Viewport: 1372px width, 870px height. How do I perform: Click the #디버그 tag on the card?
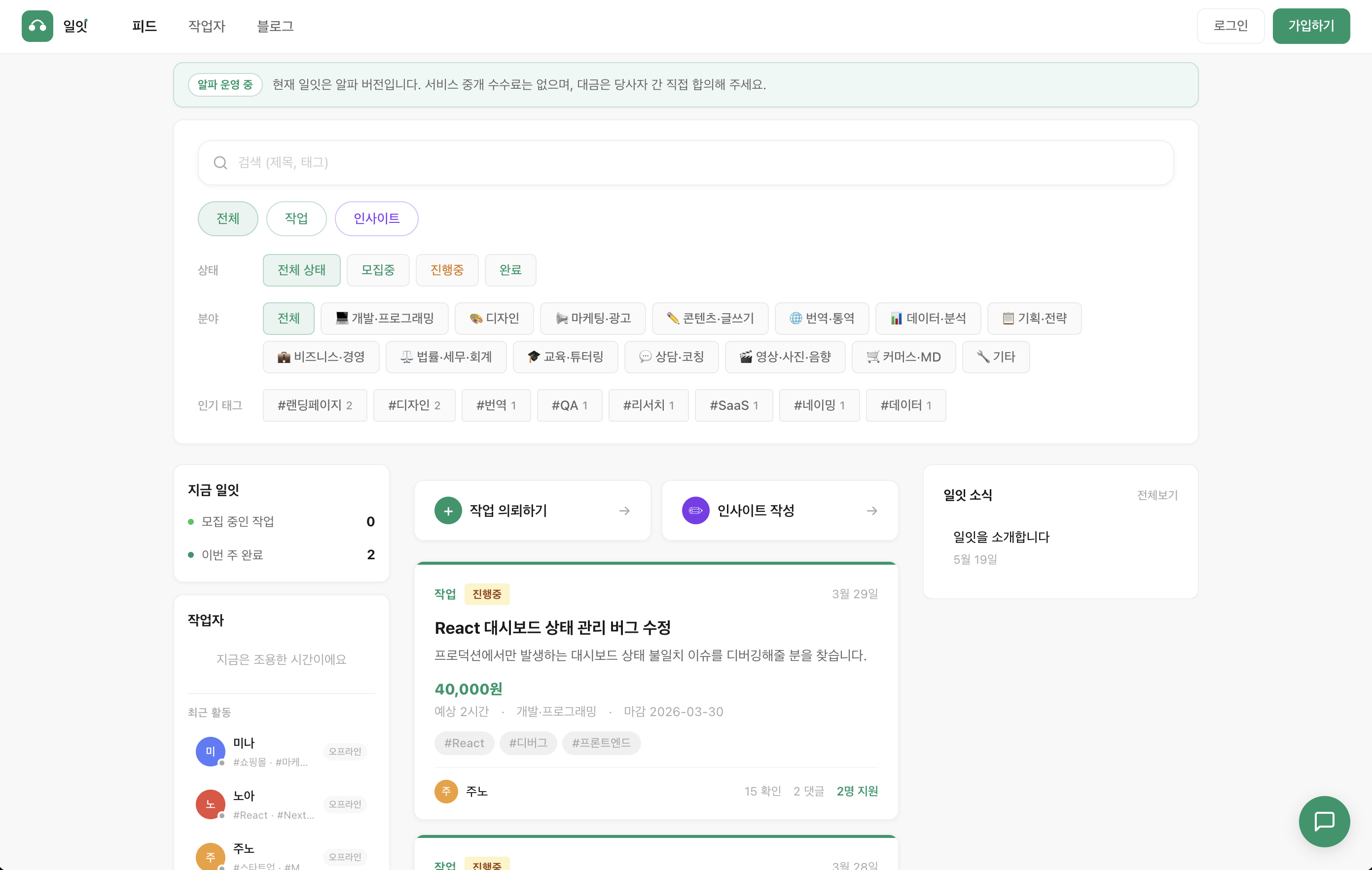click(x=528, y=744)
